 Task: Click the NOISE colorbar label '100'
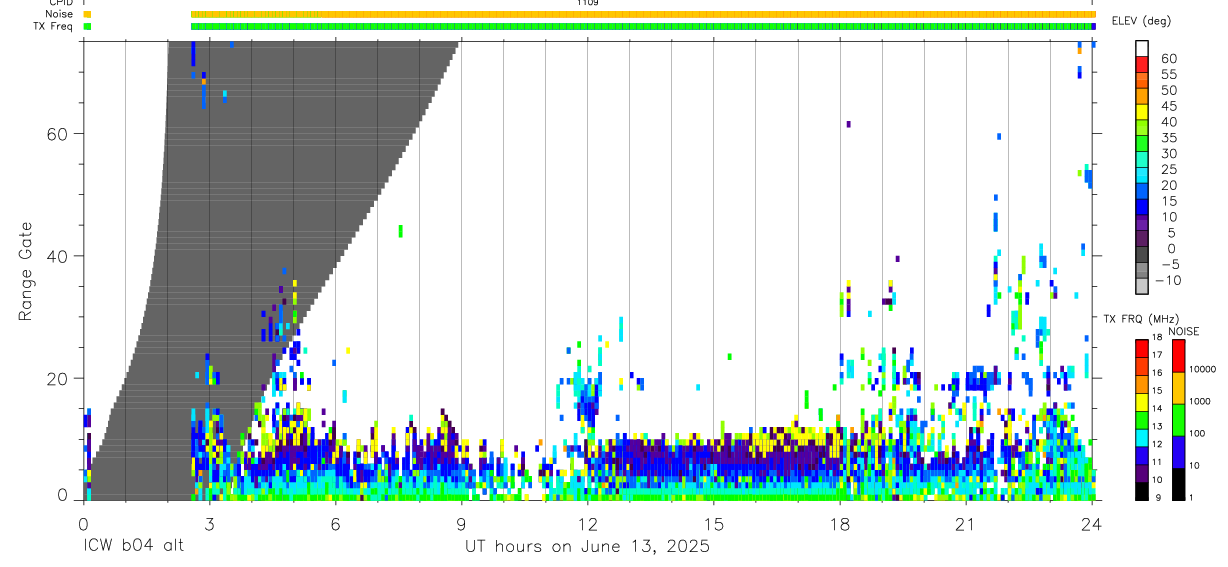(1197, 434)
